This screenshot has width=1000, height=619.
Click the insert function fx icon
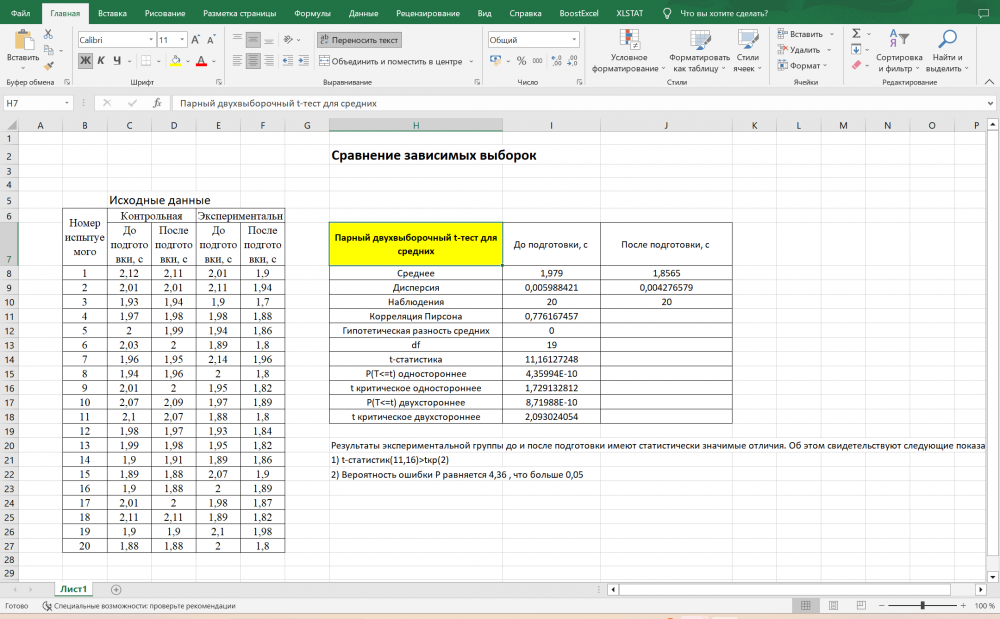click(x=157, y=103)
